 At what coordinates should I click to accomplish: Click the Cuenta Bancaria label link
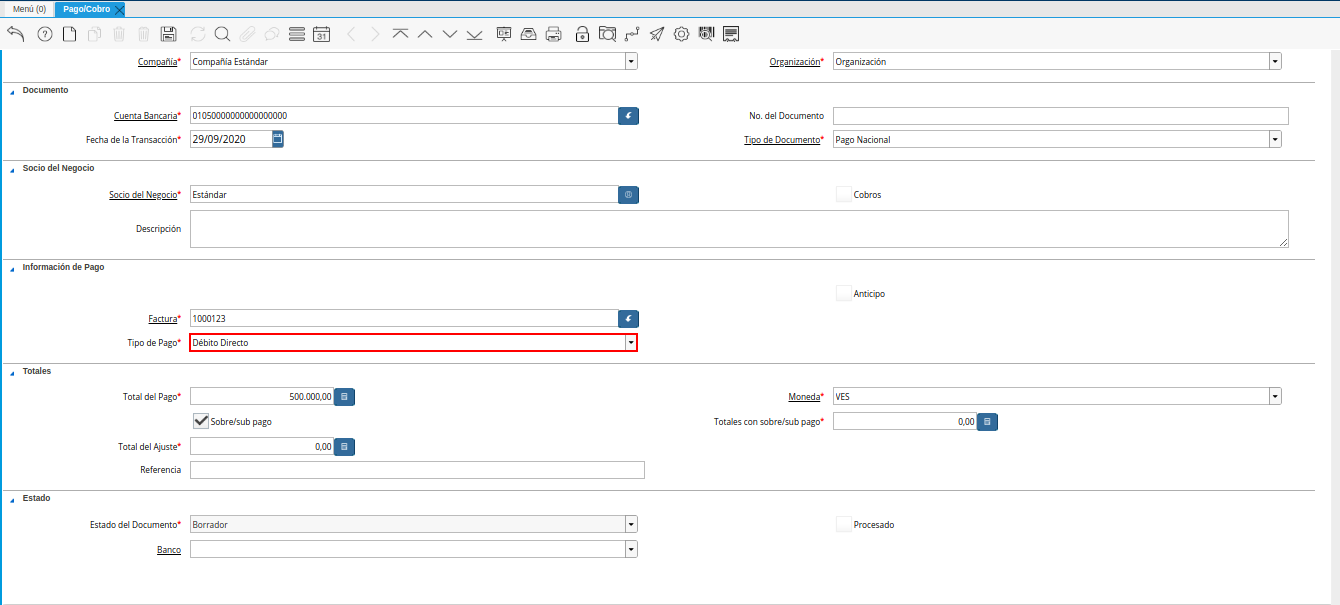(x=145, y=116)
